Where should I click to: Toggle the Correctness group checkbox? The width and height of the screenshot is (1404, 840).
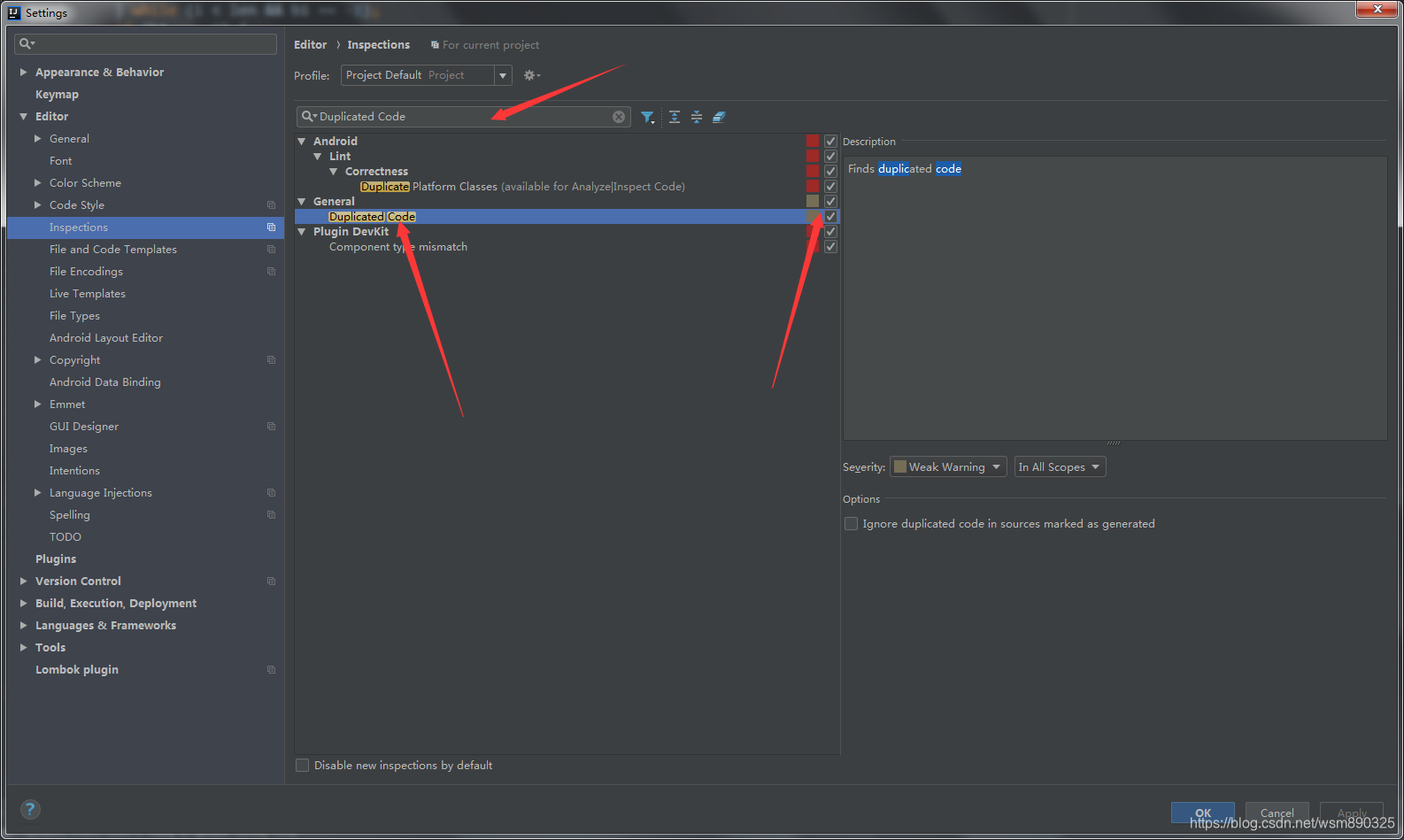830,171
